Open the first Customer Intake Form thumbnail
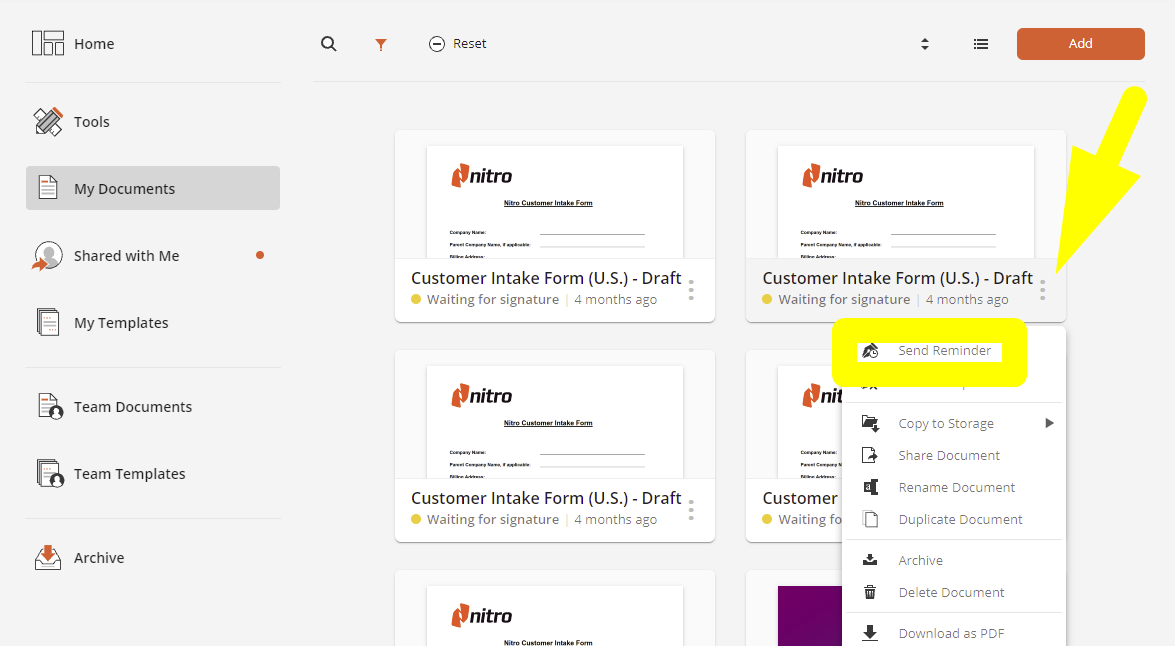This screenshot has height=646, width=1175. click(x=555, y=200)
